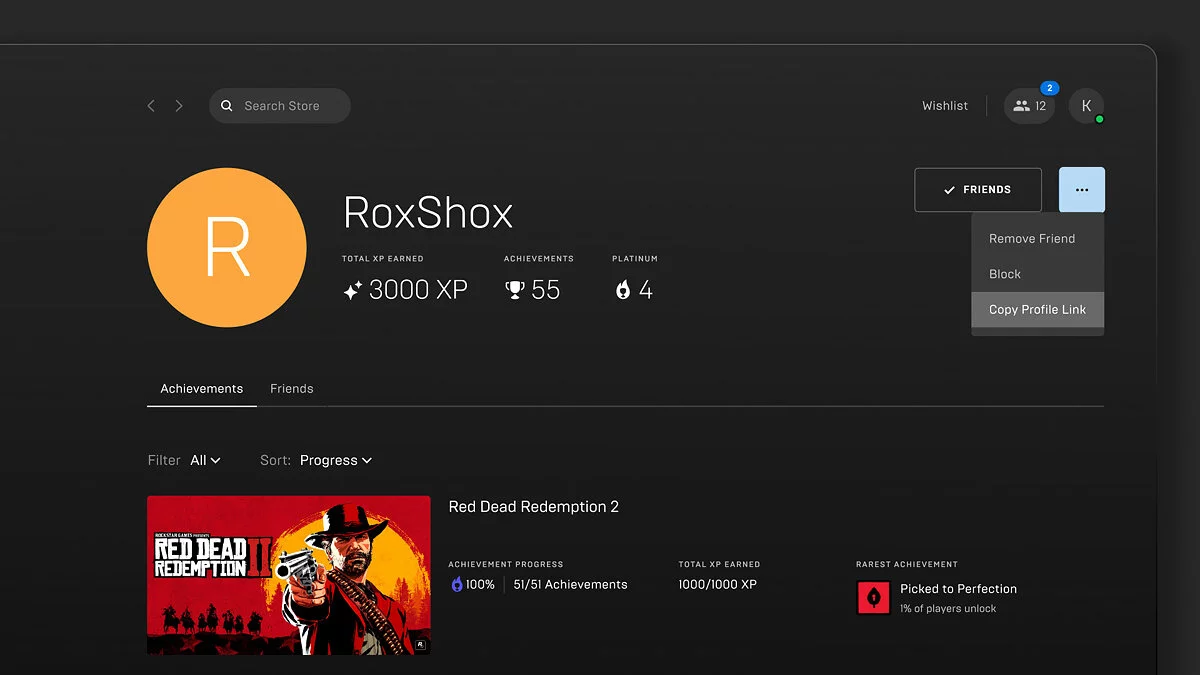
Task: Open the K account avatar menu
Action: click(1086, 106)
